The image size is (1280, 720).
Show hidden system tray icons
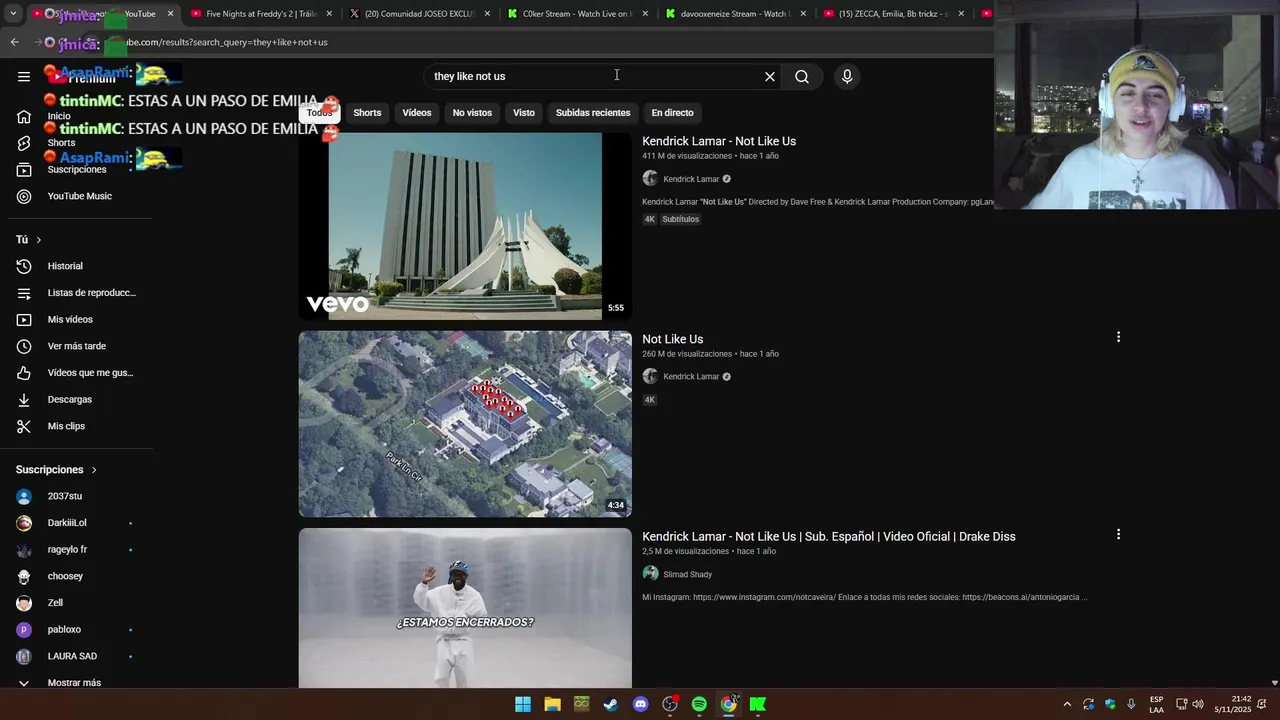[x=1067, y=704]
